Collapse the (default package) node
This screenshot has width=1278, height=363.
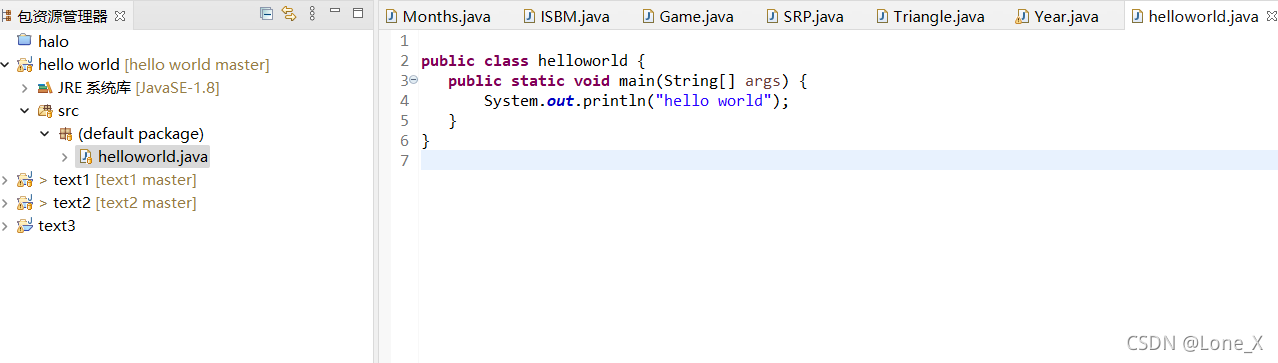tap(46, 134)
